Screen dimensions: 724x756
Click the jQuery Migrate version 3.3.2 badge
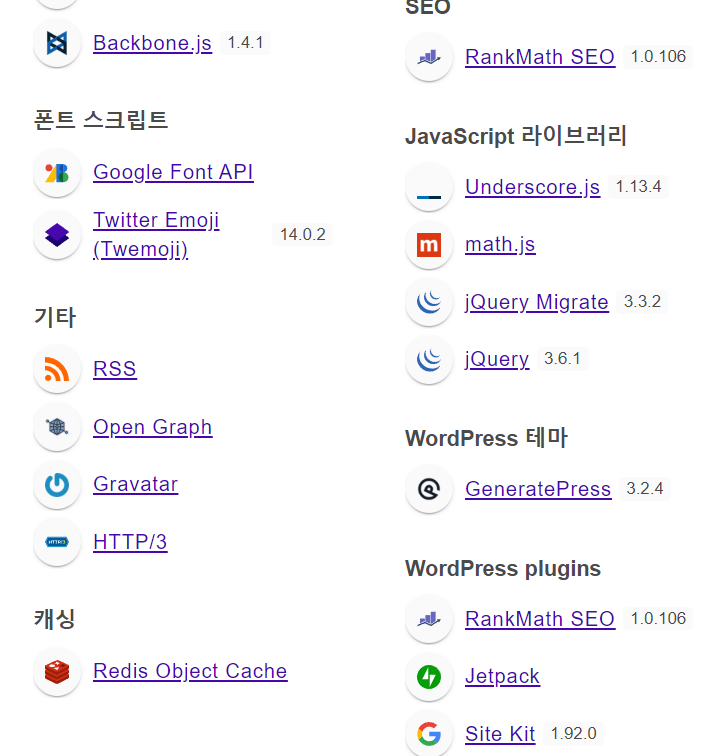coord(643,302)
